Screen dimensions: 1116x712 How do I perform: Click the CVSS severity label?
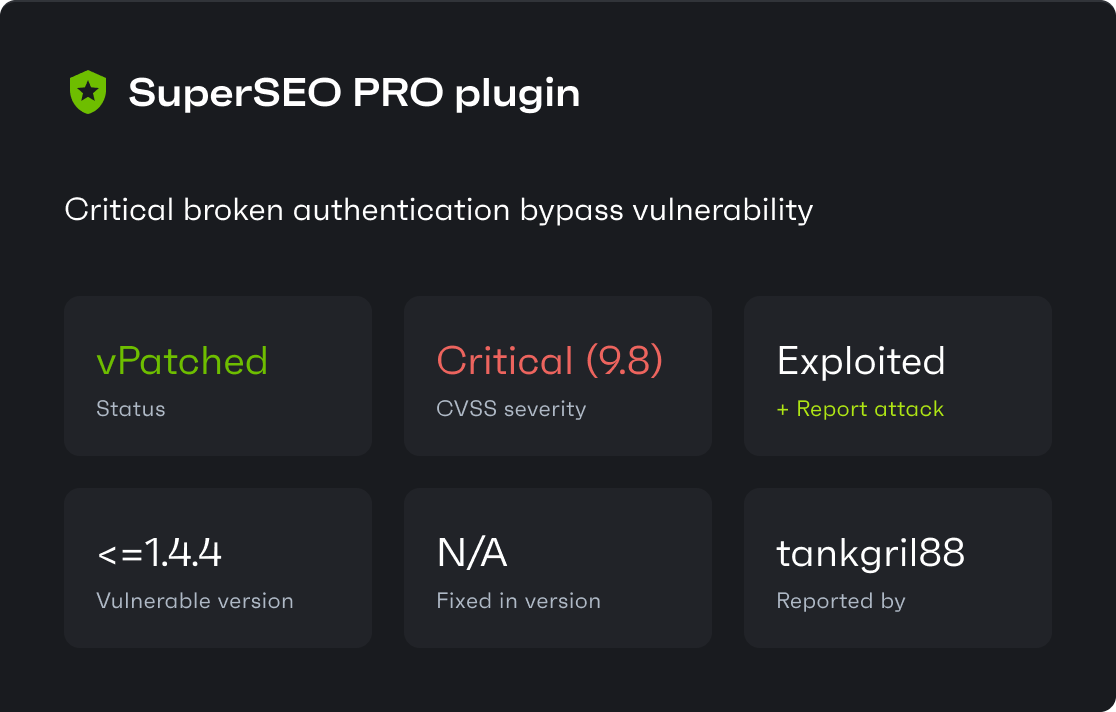click(511, 409)
